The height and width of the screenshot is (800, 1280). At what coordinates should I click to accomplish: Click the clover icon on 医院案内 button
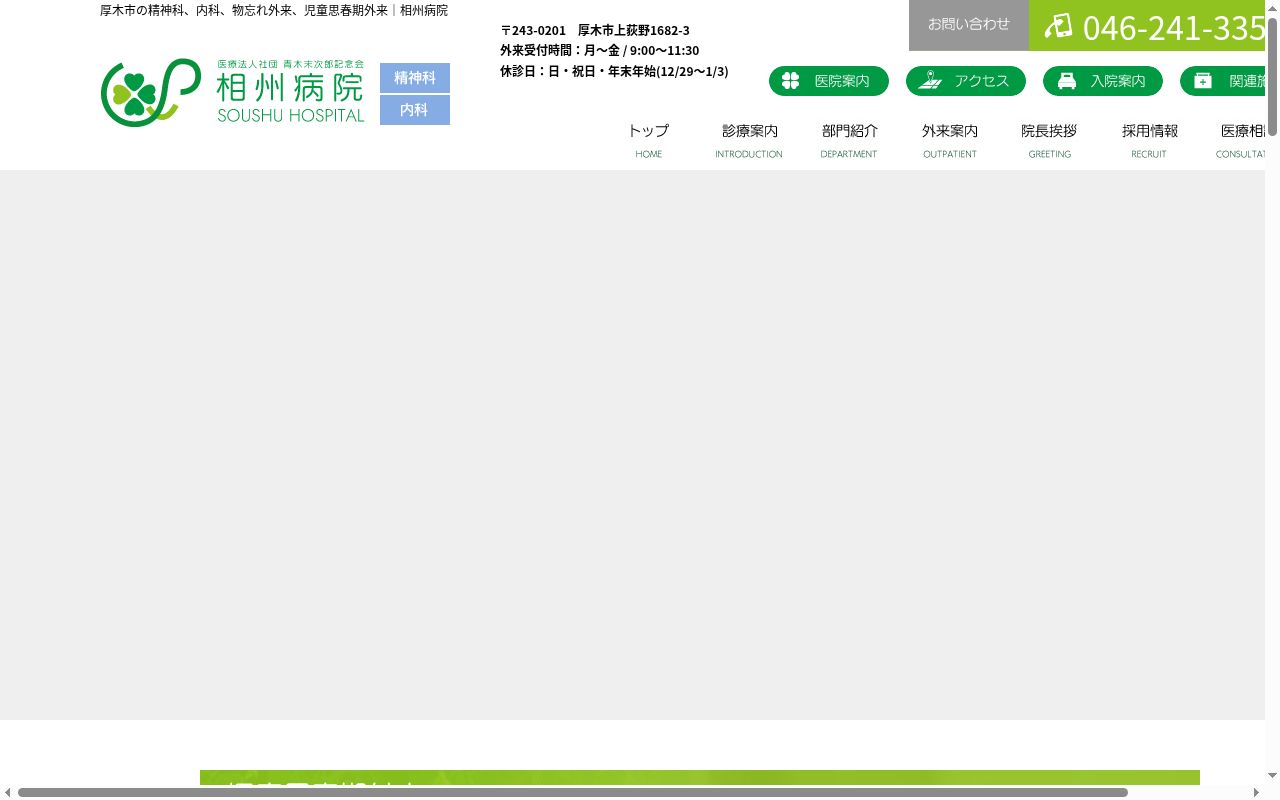[790, 81]
